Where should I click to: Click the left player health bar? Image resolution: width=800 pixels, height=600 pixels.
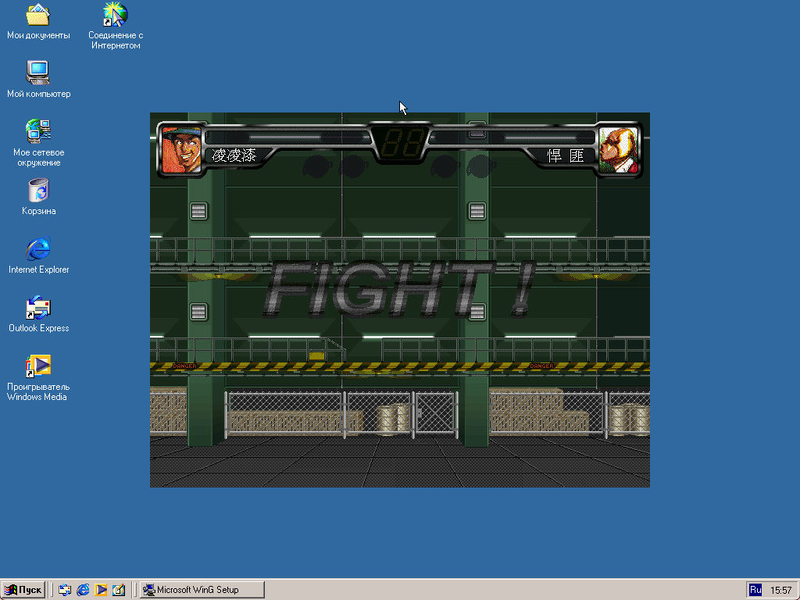(x=288, y=137)
